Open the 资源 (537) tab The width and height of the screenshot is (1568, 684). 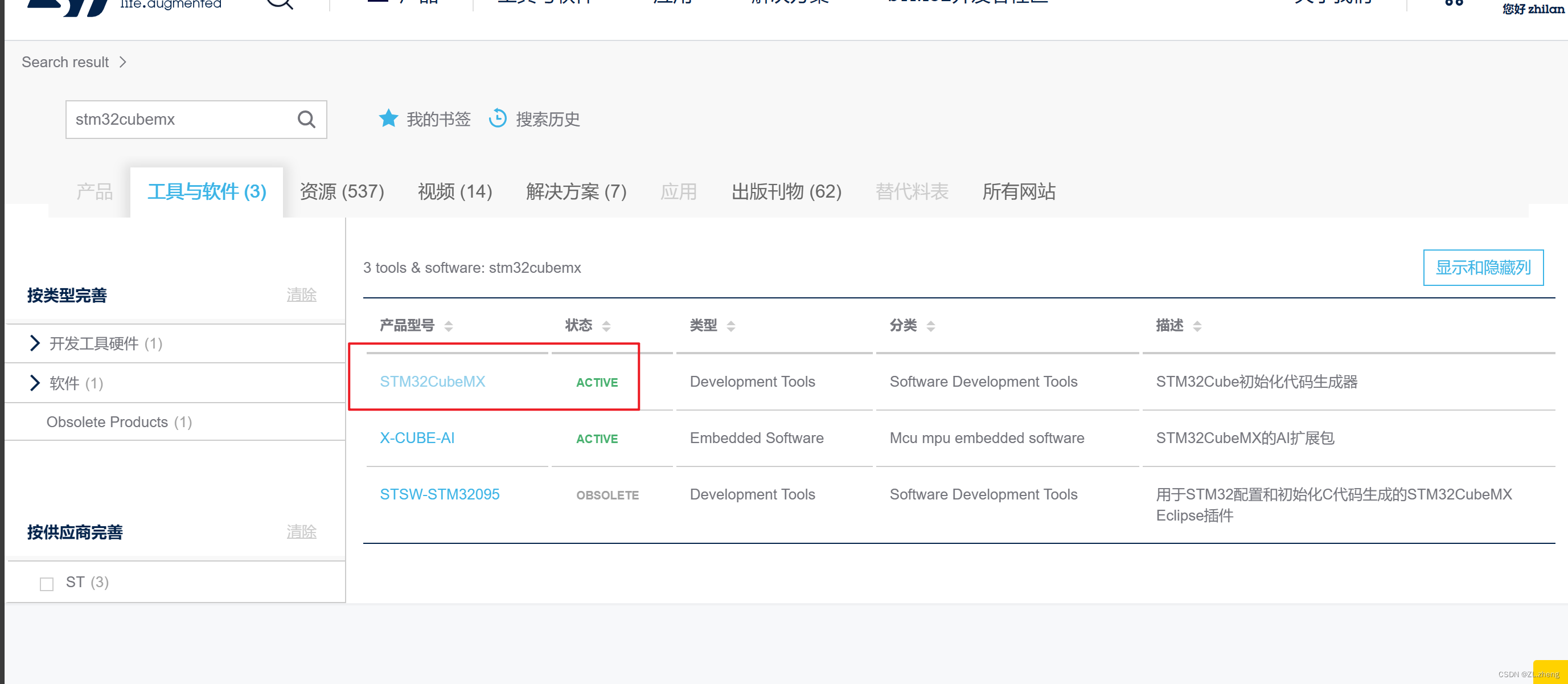pyautogui.click(x=342, y=191)
